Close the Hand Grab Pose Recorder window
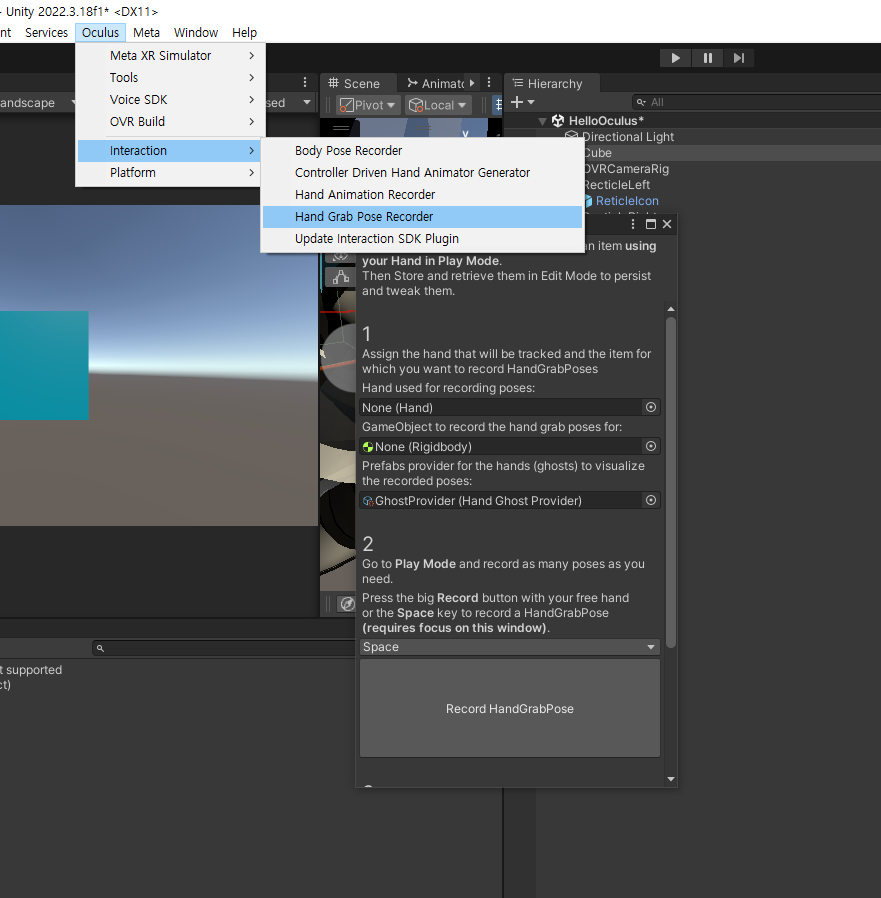The width and height of the screenshot is (881, 898). click(667, 224)
